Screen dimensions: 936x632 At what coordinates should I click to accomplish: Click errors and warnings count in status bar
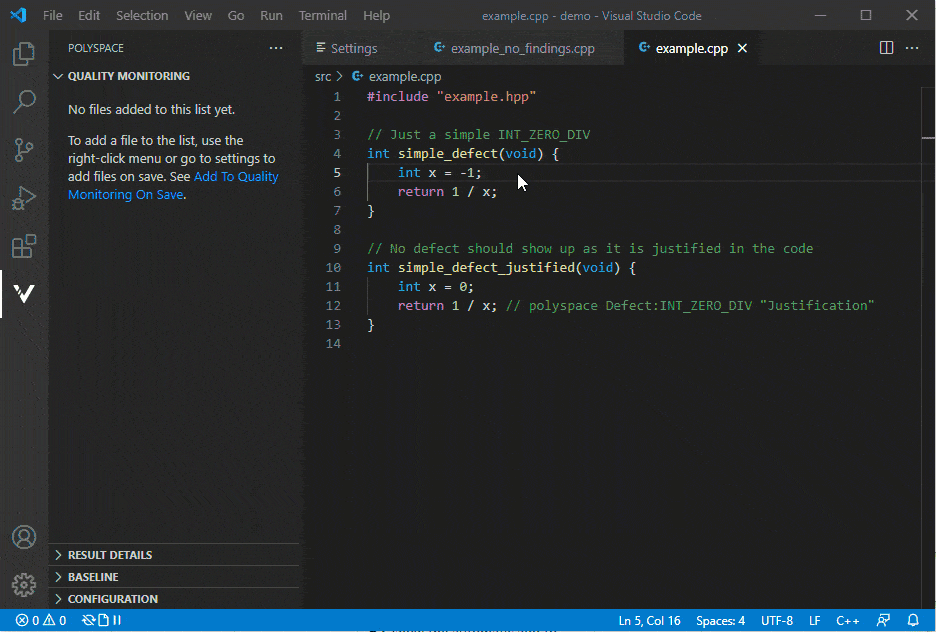pos(41,621)
